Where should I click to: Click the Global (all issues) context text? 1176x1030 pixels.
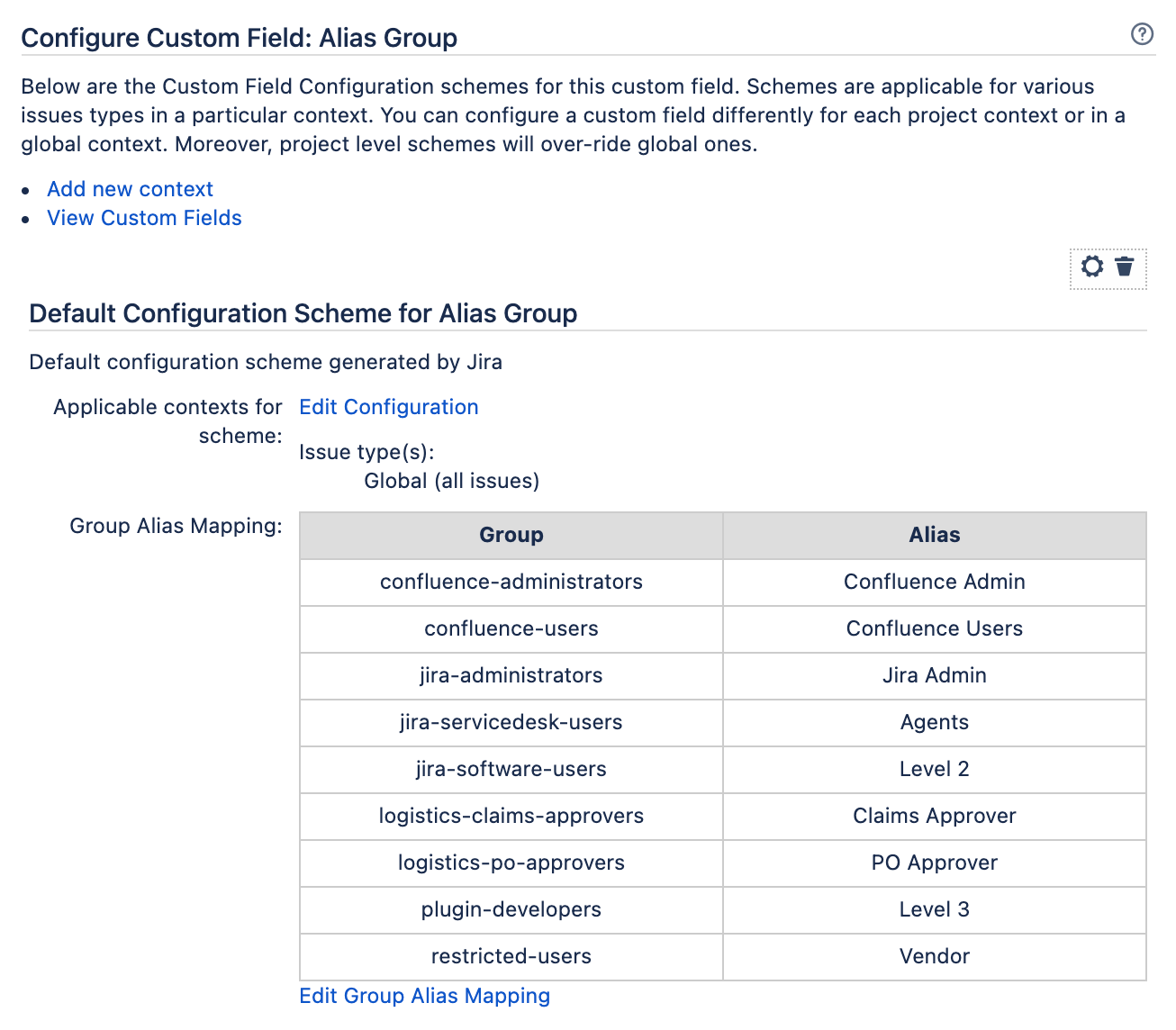pos(451,481)
